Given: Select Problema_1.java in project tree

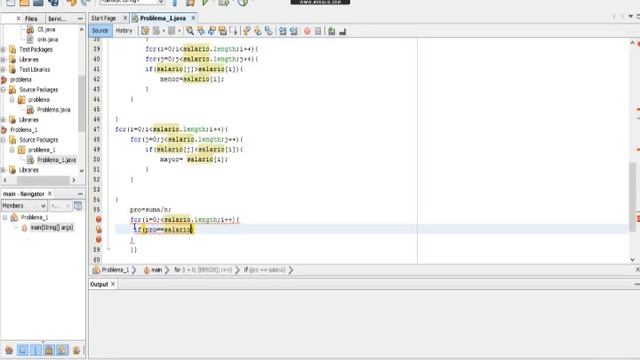Looking at the screenshot, I should click(56, 160).
